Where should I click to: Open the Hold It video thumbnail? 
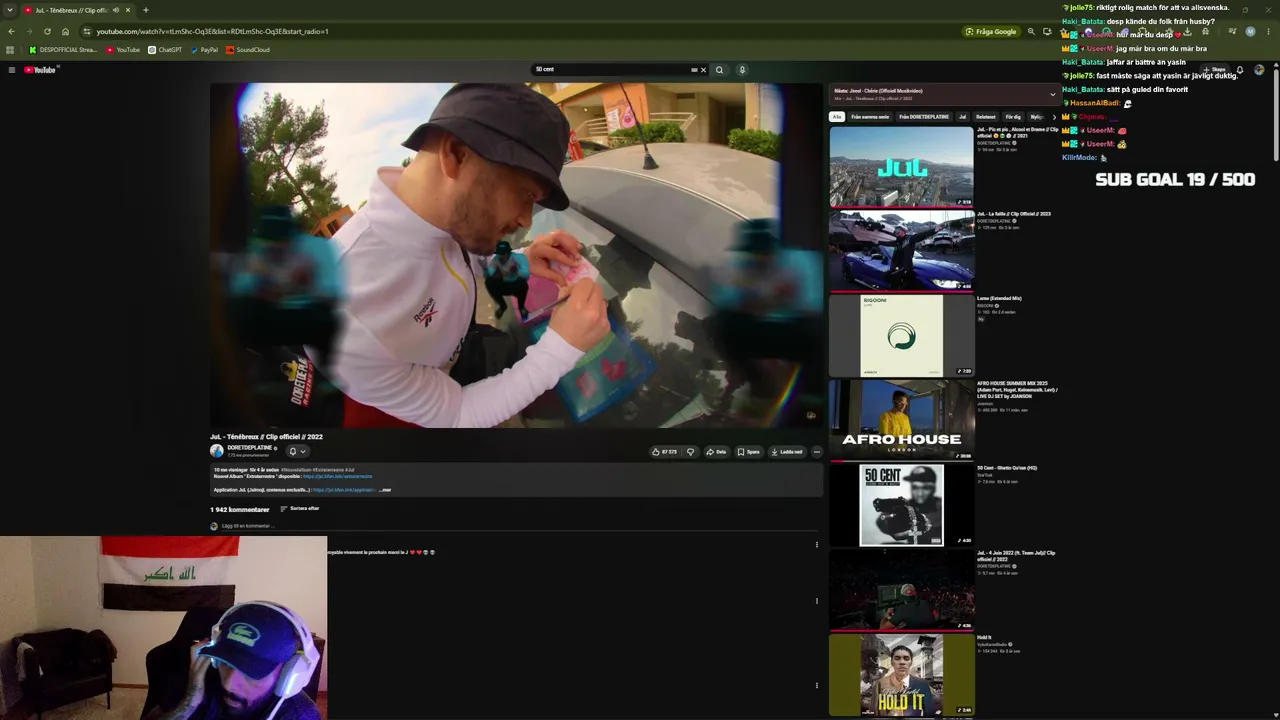(901, 675)
